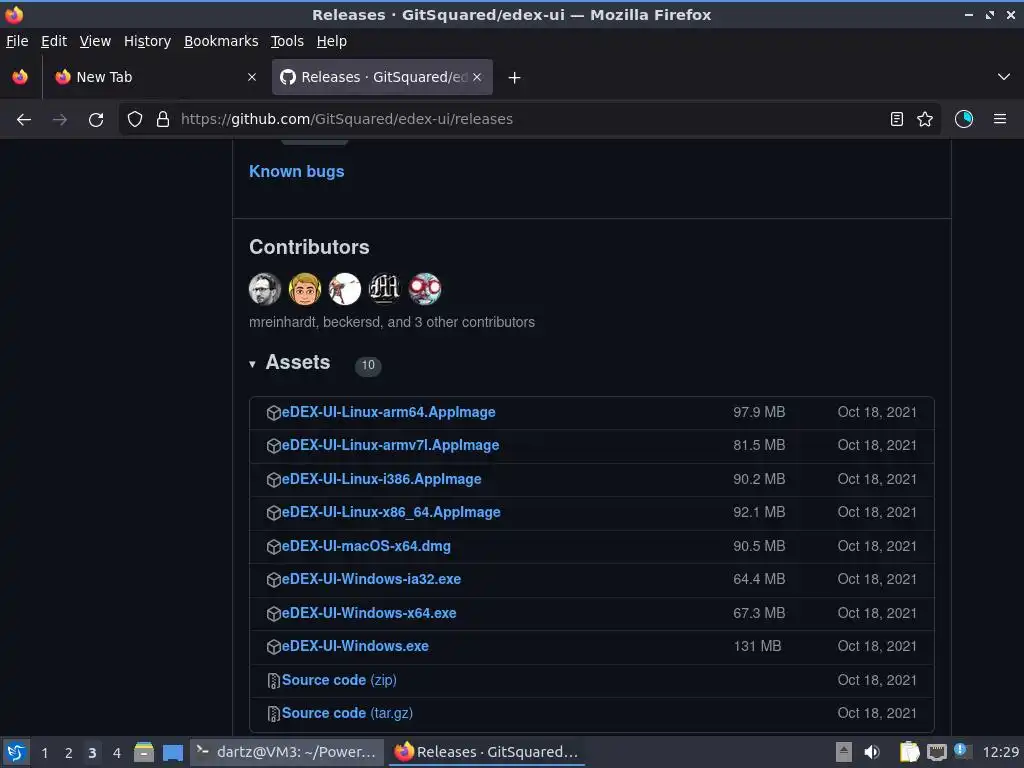The height and width of the screenshot is (768, 1024).
Task: Open the clipboard manager tray icon
Action: (909, 752)
